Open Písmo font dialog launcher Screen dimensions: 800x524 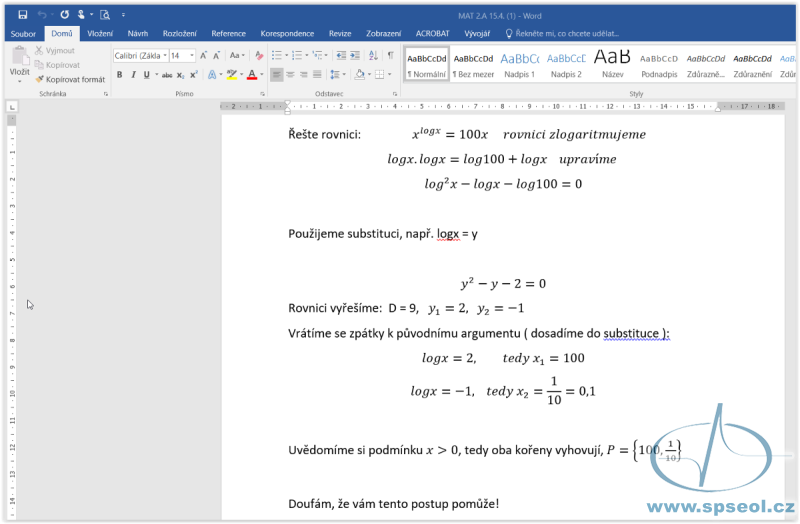[x=262, y=94]
